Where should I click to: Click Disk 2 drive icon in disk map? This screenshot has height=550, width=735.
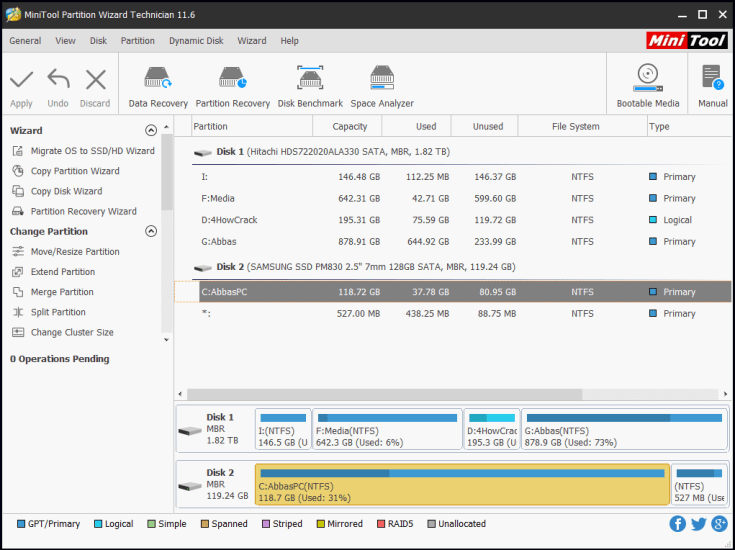click(x=190, y=486)
